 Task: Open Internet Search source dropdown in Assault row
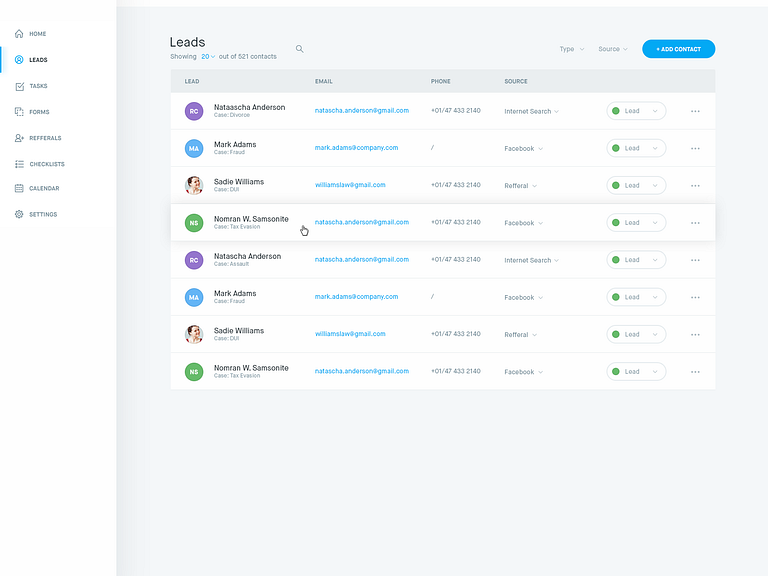pyautogui.click(x=531, y=260)
